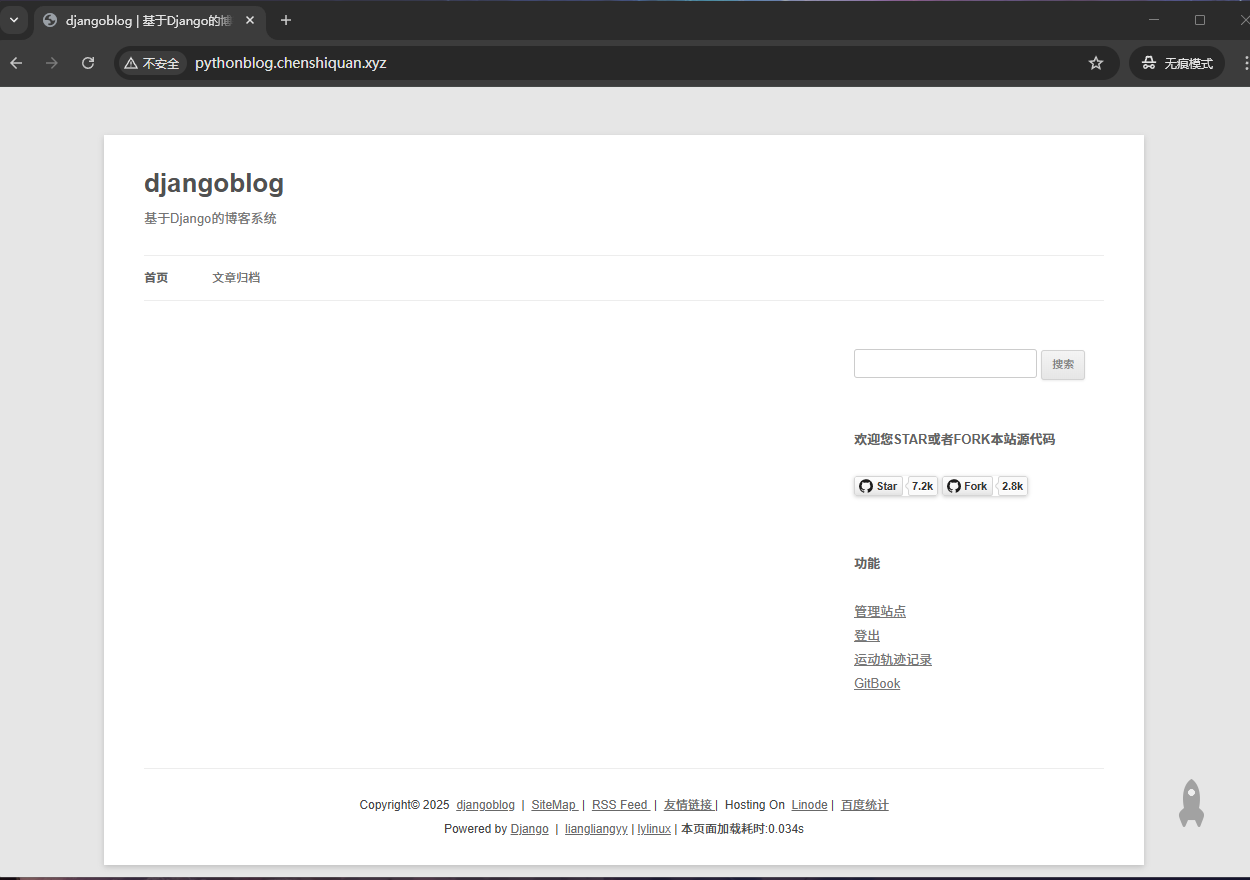The height and width of the screenshot is (880, 1250).
Task: Open the RSS Feed footer link
Action: [x=620, y=805]
